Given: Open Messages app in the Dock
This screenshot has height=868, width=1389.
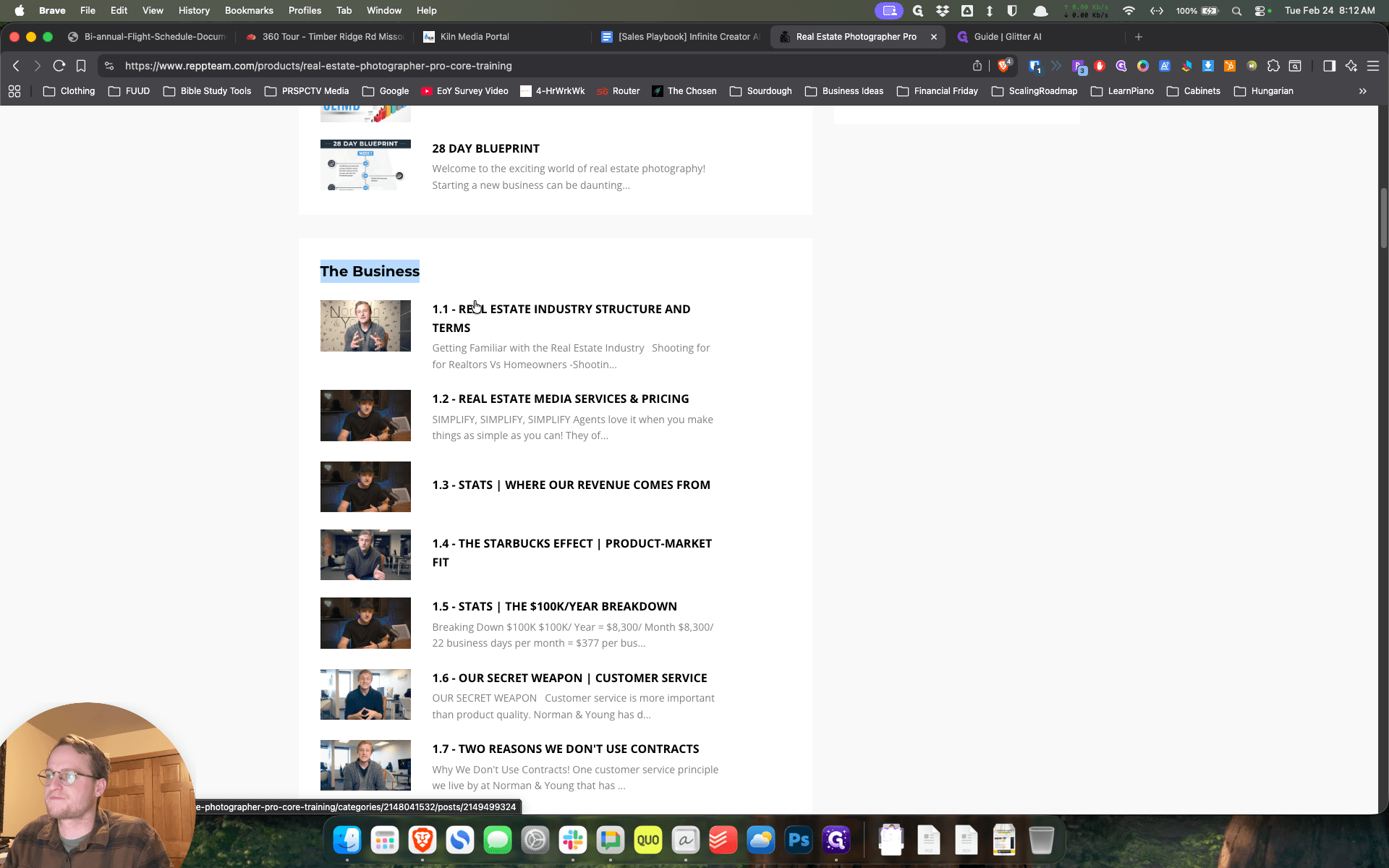Looking at the screenshot, I should click(x=498, y=840).
